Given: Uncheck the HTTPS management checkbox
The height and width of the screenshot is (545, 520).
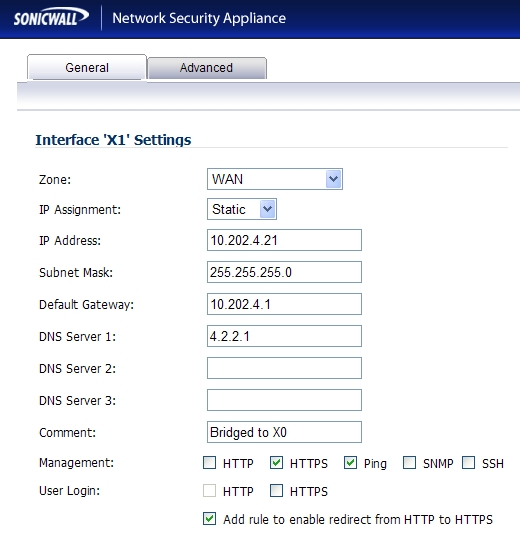Looking at the screenshot, I should (276, 463).
